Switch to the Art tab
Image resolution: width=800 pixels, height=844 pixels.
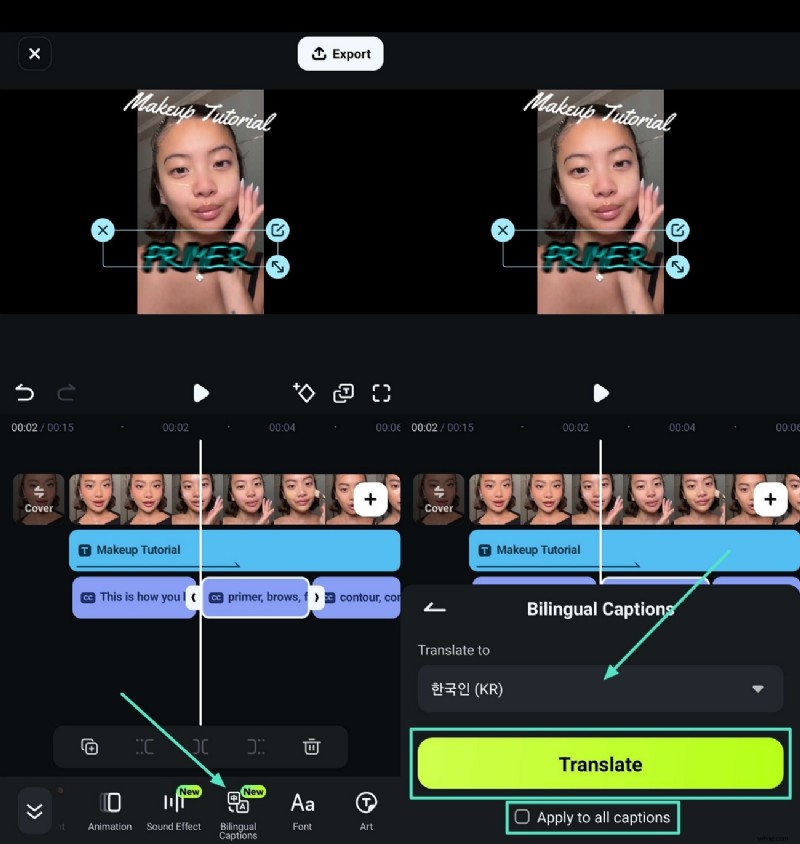tap(366, 810)
